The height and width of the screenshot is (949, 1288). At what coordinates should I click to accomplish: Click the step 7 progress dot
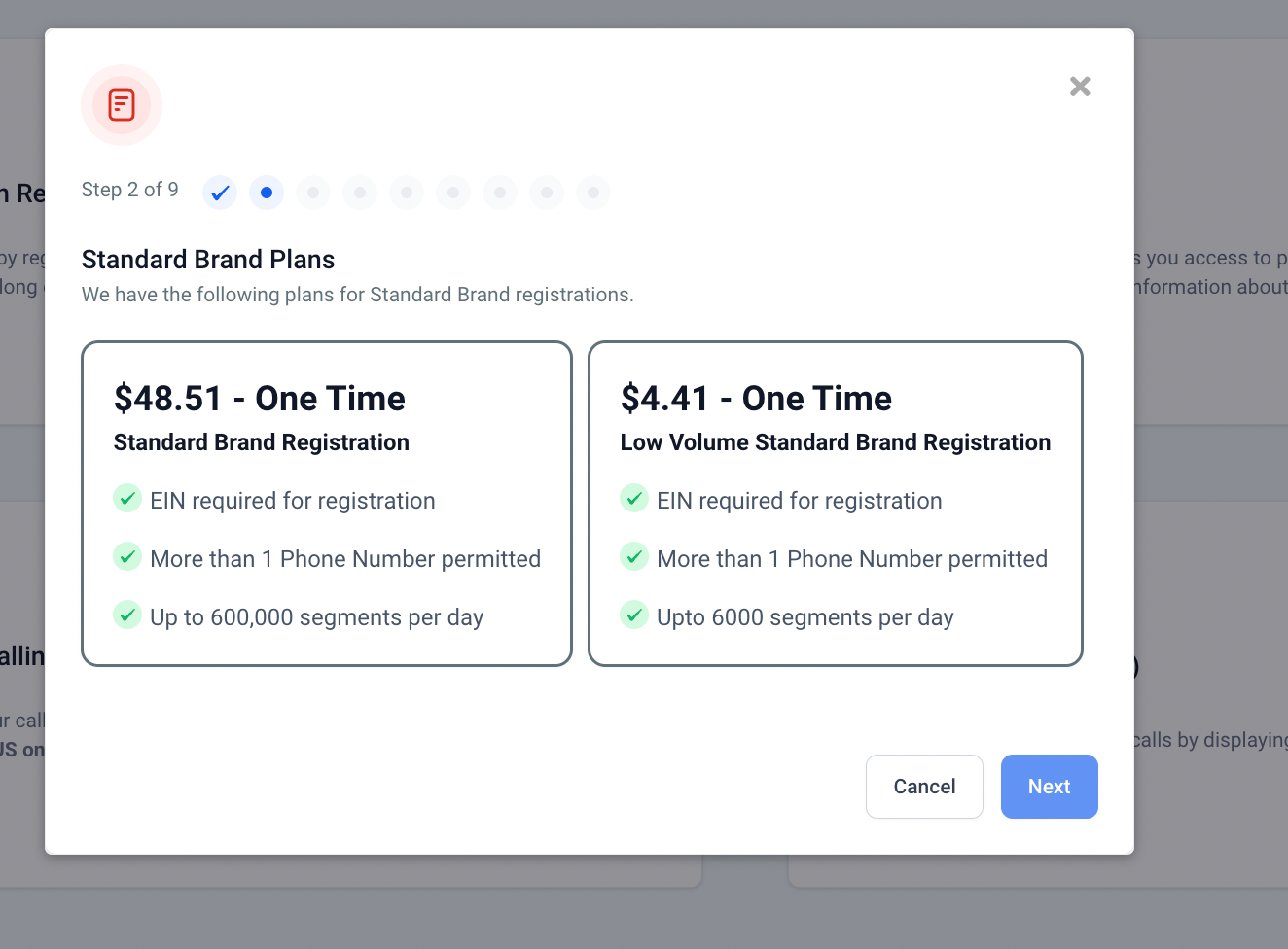500,193
